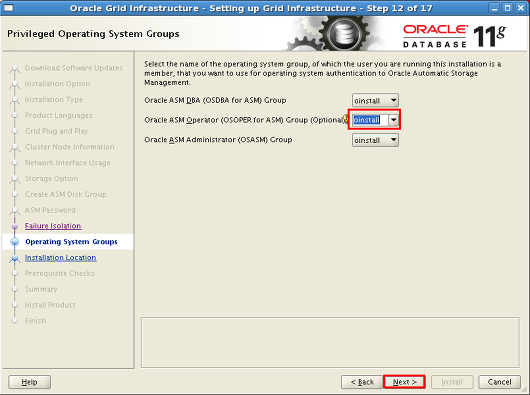Image resolution: width=530 pixels, height=395 pixels.
Task: Click the Next button
Action: [404, 382]
